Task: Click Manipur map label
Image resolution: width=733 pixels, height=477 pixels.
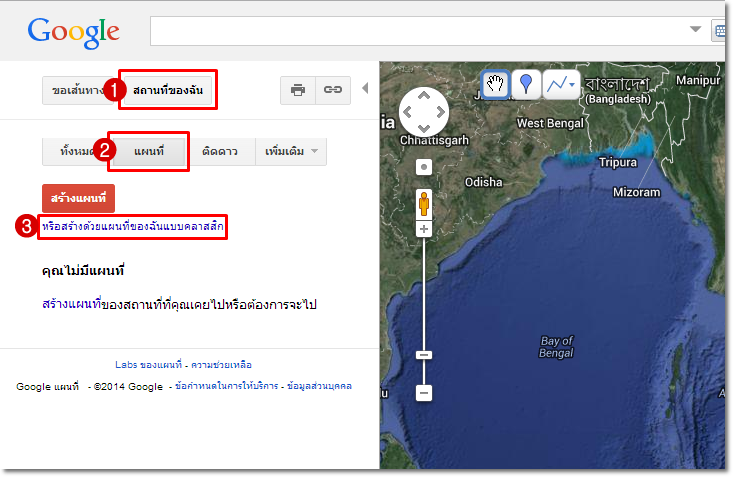Action: (x=698, y=80)
